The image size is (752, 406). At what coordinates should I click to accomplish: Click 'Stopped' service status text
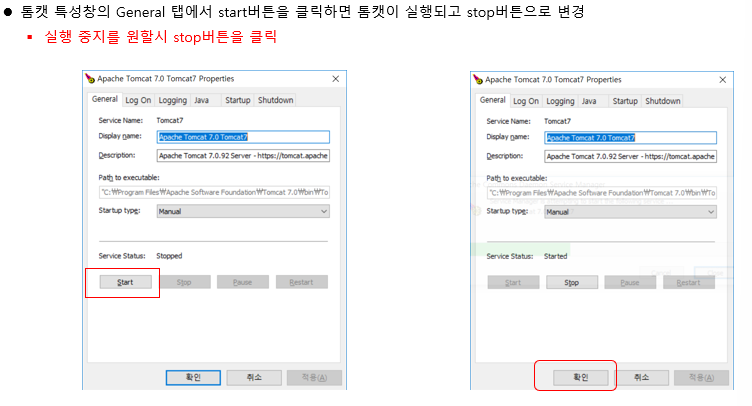click(169, 256)
